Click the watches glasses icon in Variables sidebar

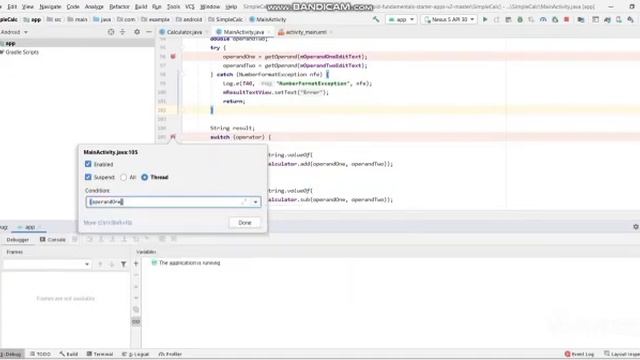[136, 322]
